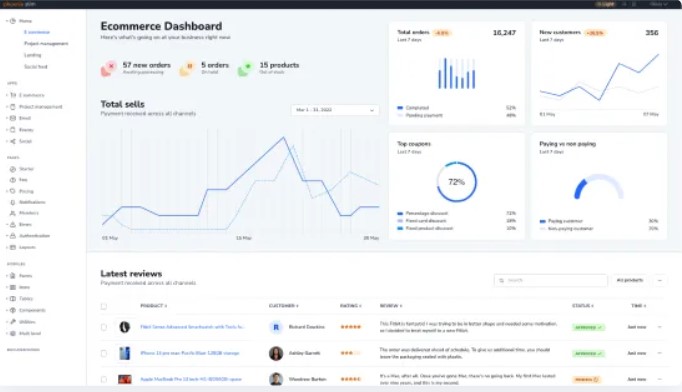Open the user menu dropdown in top bar

tap(659, 4)
